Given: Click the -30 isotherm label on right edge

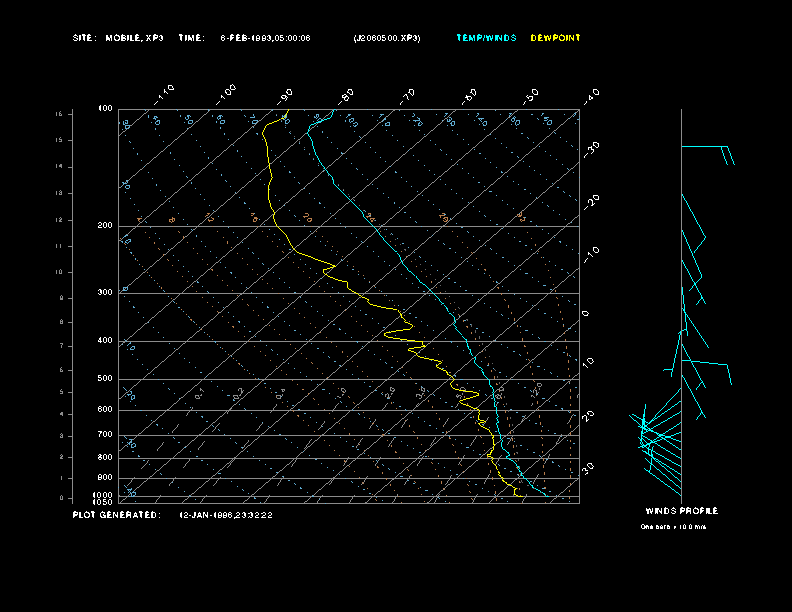Looking at the screenshot, I should coord(591,149).
